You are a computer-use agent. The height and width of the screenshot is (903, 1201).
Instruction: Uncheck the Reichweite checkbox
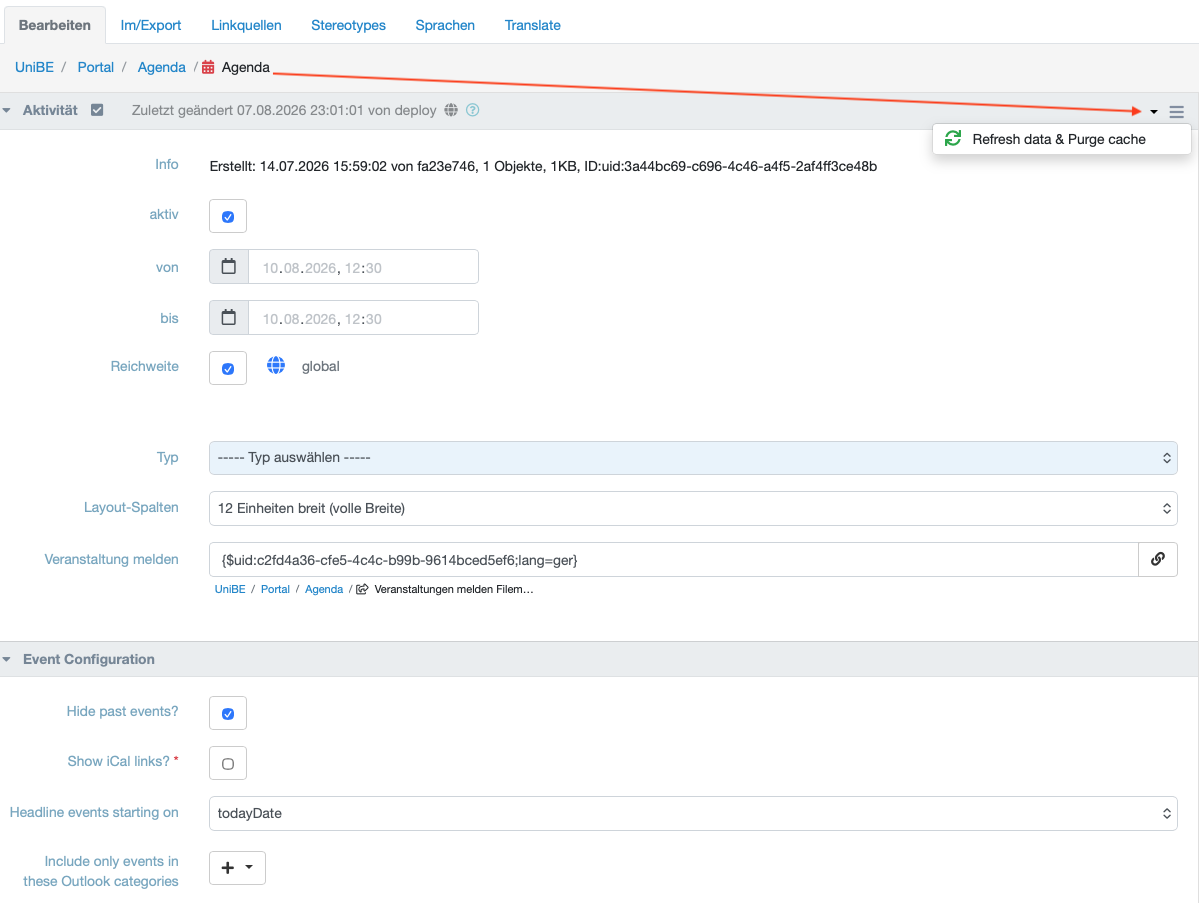228,368
